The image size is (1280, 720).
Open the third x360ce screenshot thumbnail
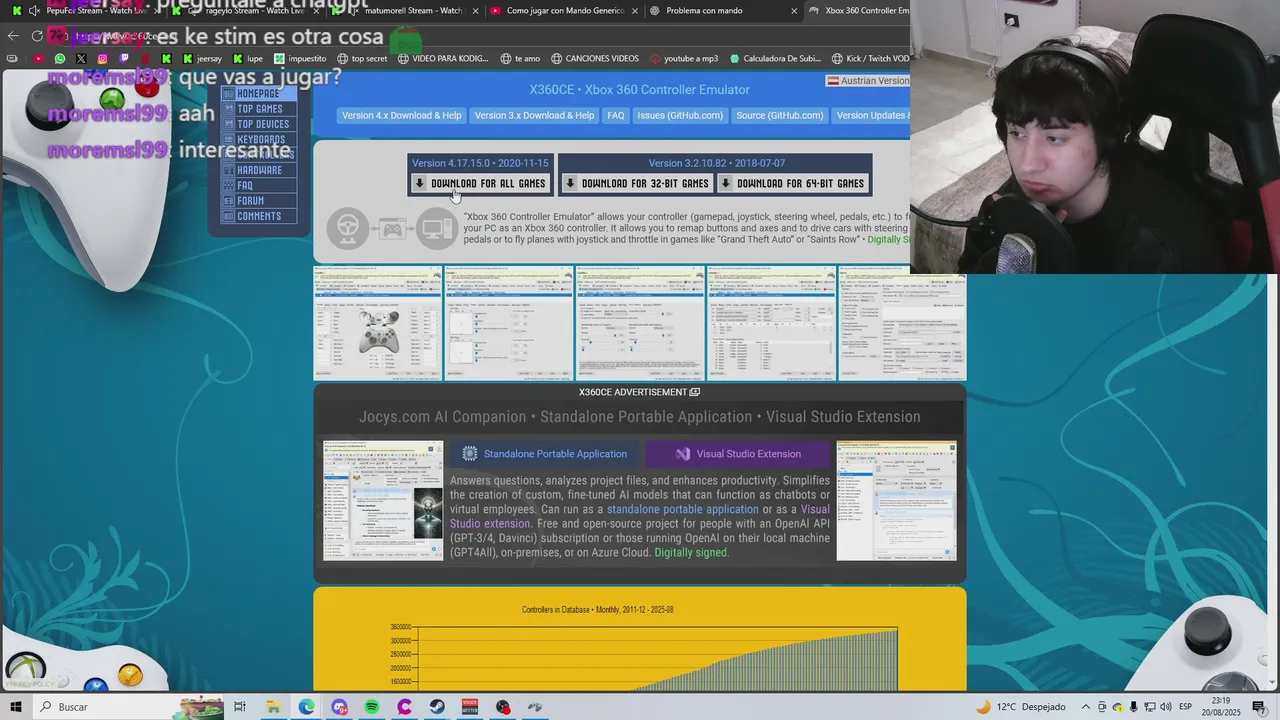point(640,323)
